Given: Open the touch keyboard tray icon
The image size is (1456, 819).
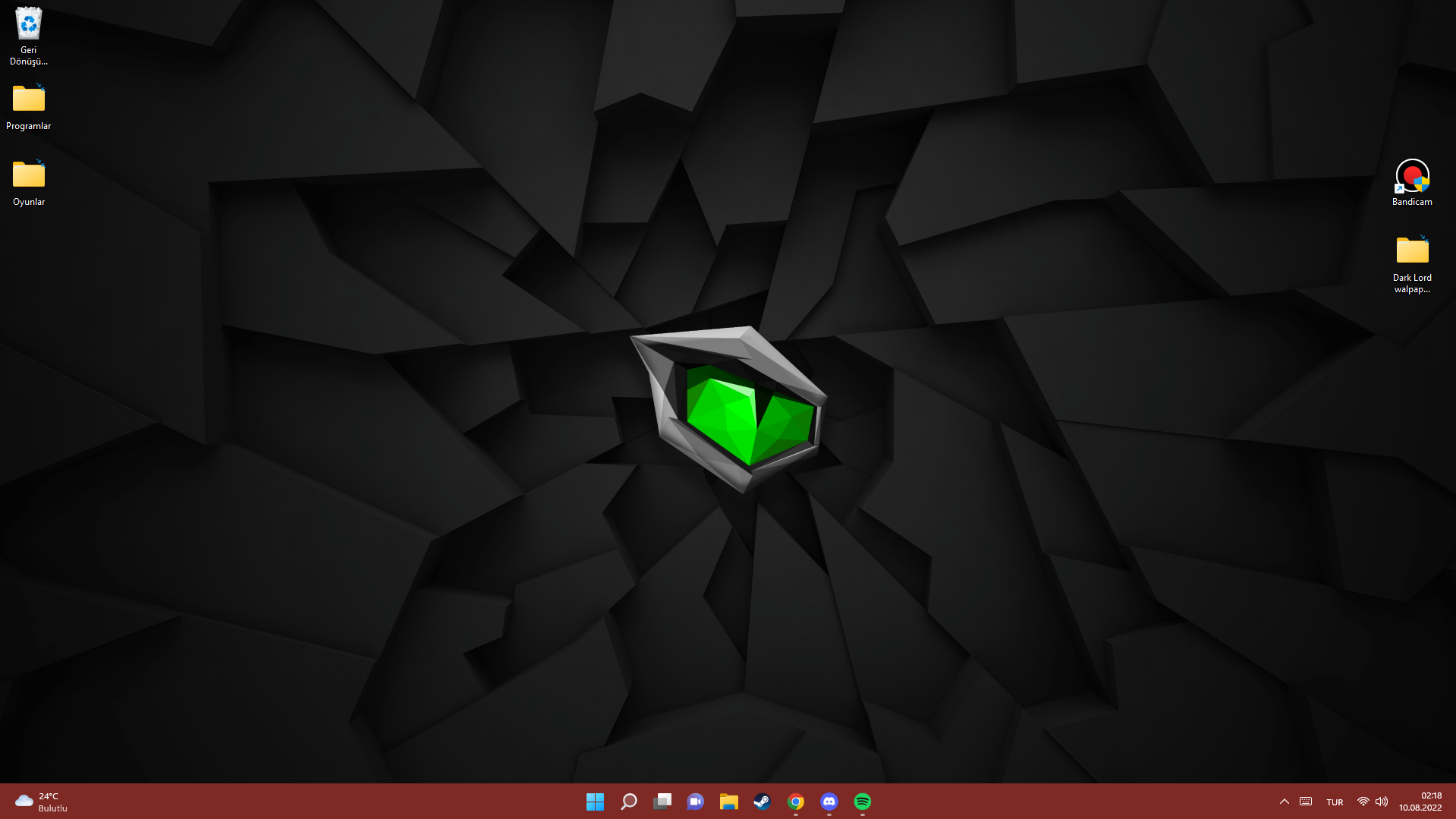Looking at the screenshot, I should [x=1306, y=802].
